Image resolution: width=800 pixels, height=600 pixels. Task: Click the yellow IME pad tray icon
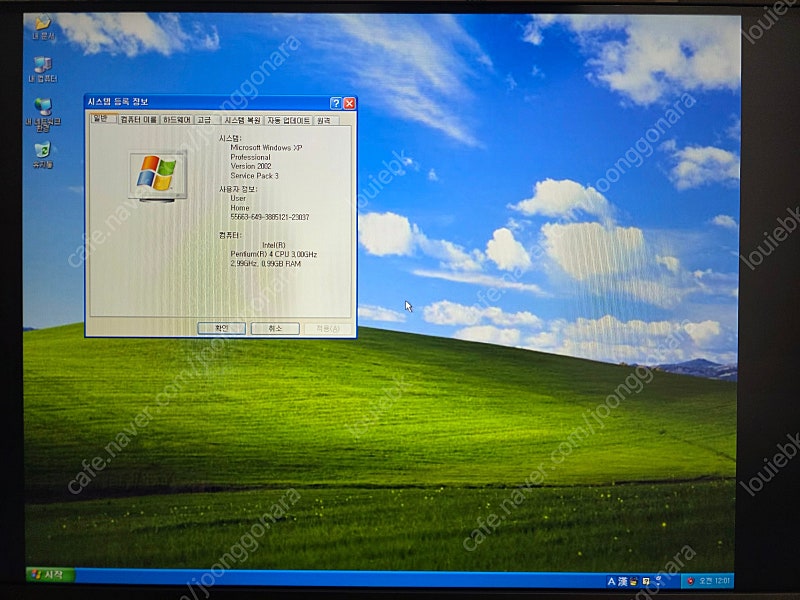pos(634,581)
